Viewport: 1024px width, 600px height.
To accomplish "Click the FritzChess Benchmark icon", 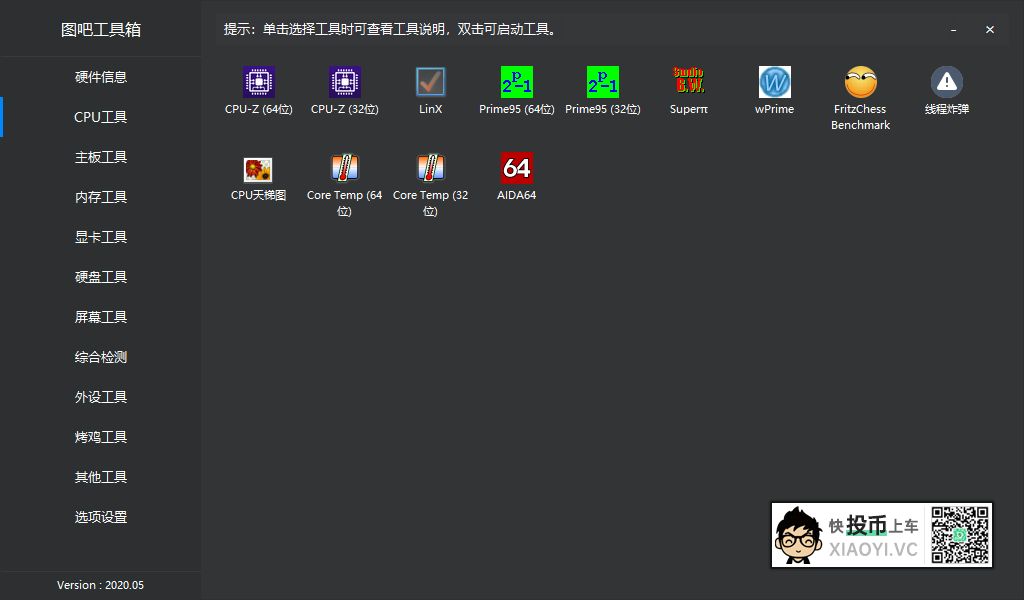I will click(x=861, y=82).
